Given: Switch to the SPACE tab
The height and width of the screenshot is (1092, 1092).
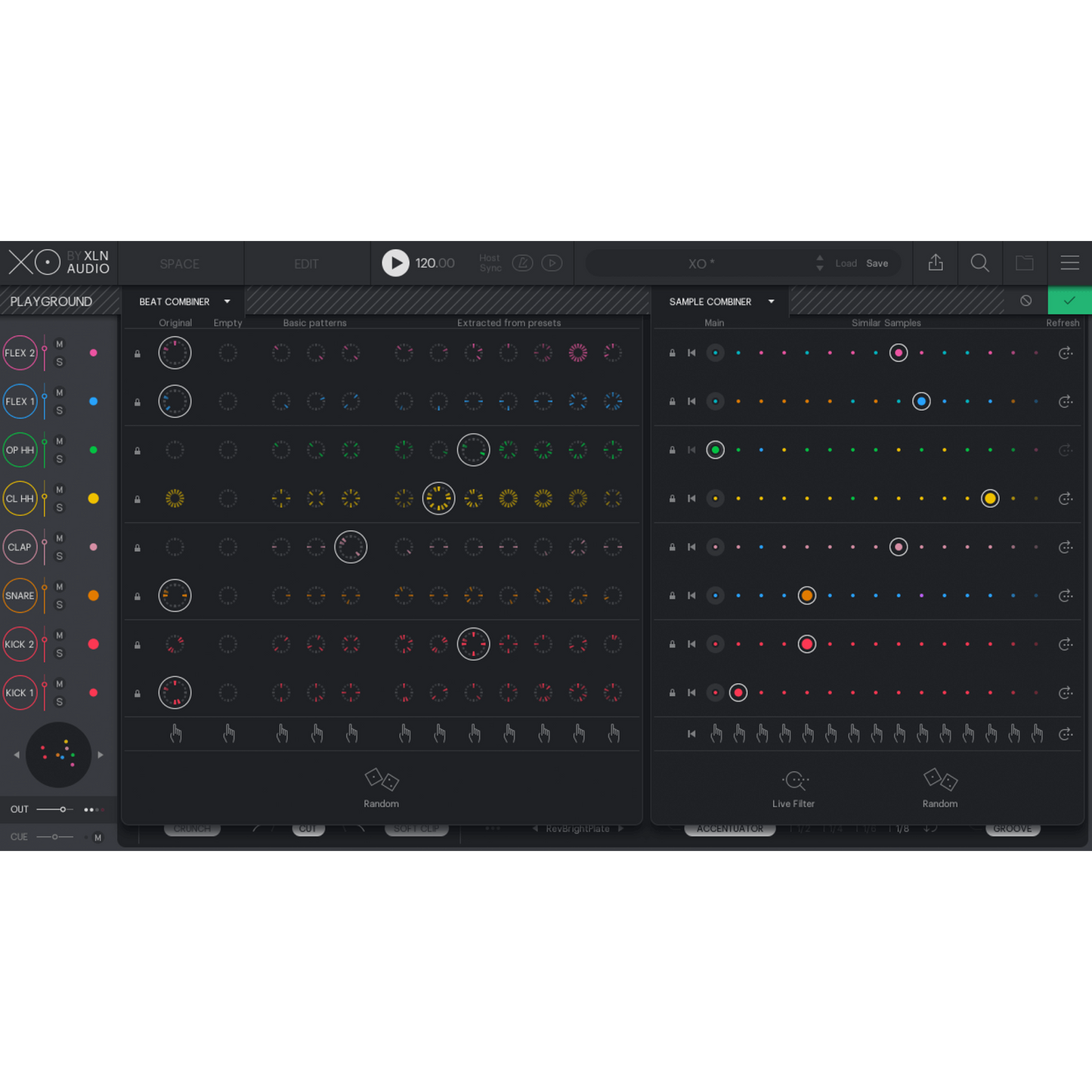Looking at the screenshot, I should coord(180,264).
